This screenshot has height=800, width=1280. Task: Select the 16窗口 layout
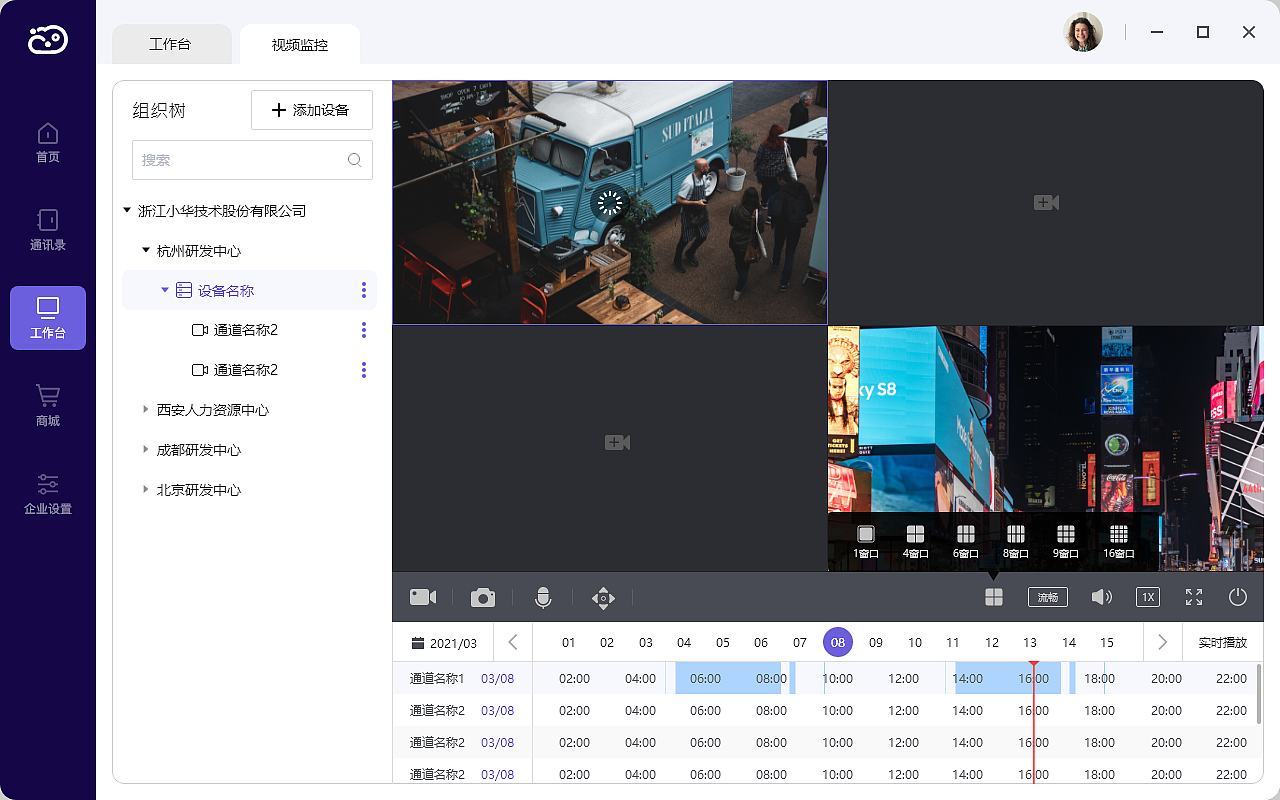click(1119, 541)
